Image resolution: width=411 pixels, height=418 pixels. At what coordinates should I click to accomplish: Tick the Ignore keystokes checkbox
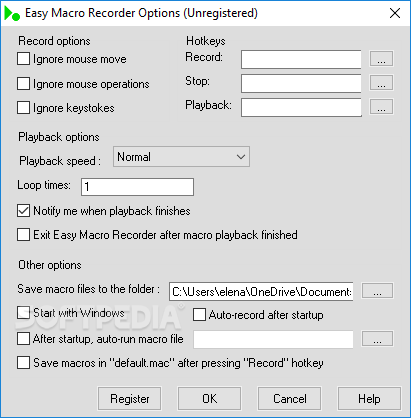pos(23,108)
